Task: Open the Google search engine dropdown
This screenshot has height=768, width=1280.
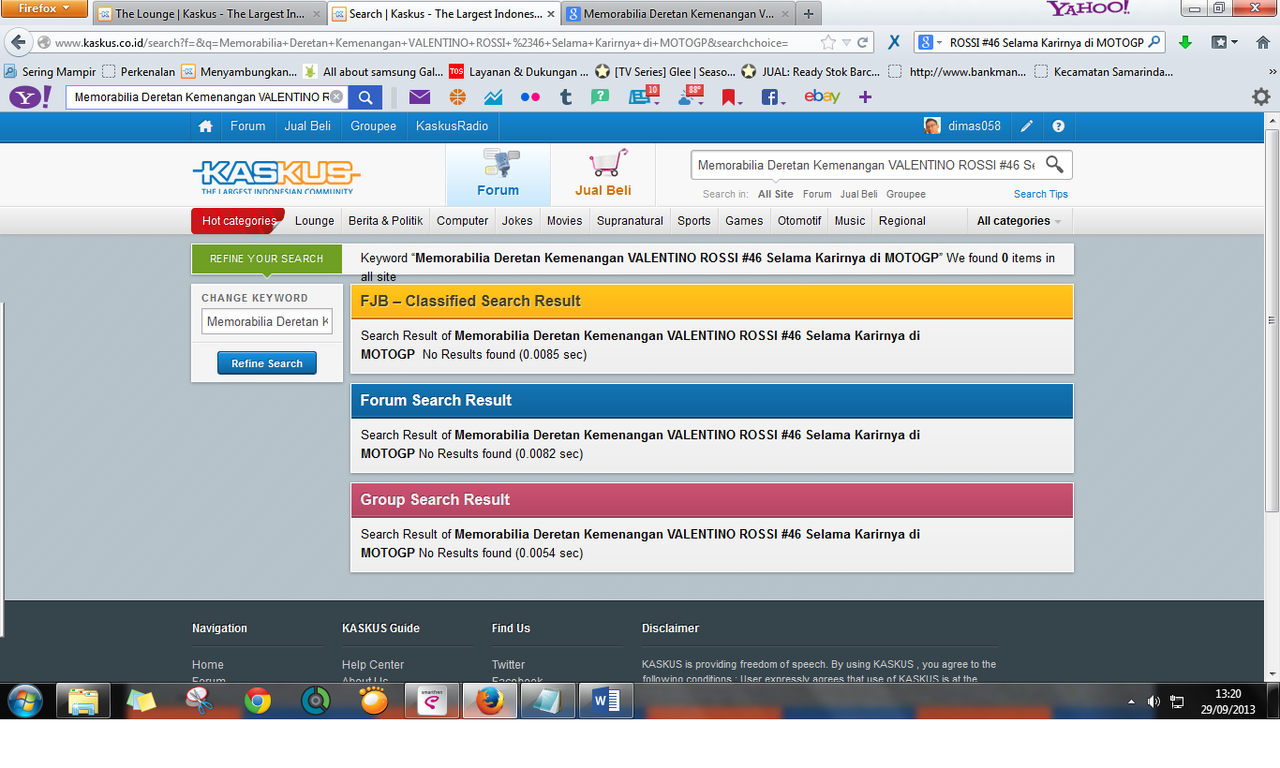Action: tap(929, 42)
